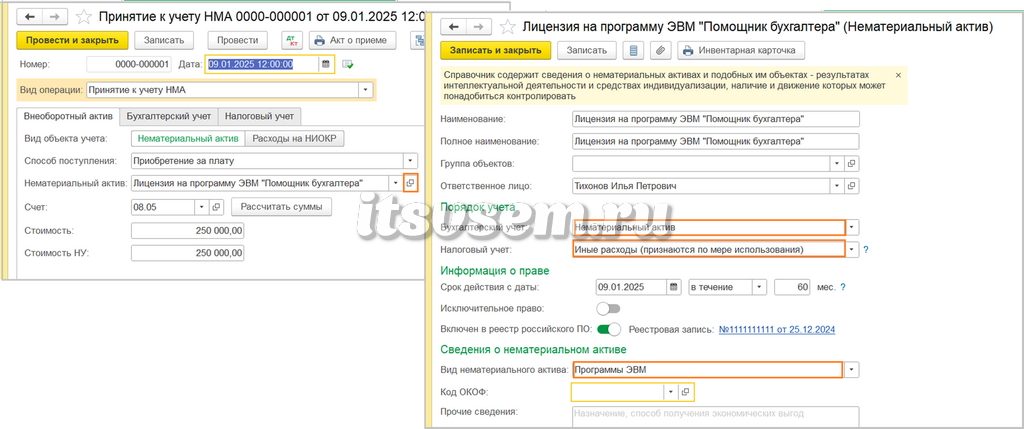Expand Вид операции dropdown
The image size is (1024, 429).
click(x=365, y=90)
